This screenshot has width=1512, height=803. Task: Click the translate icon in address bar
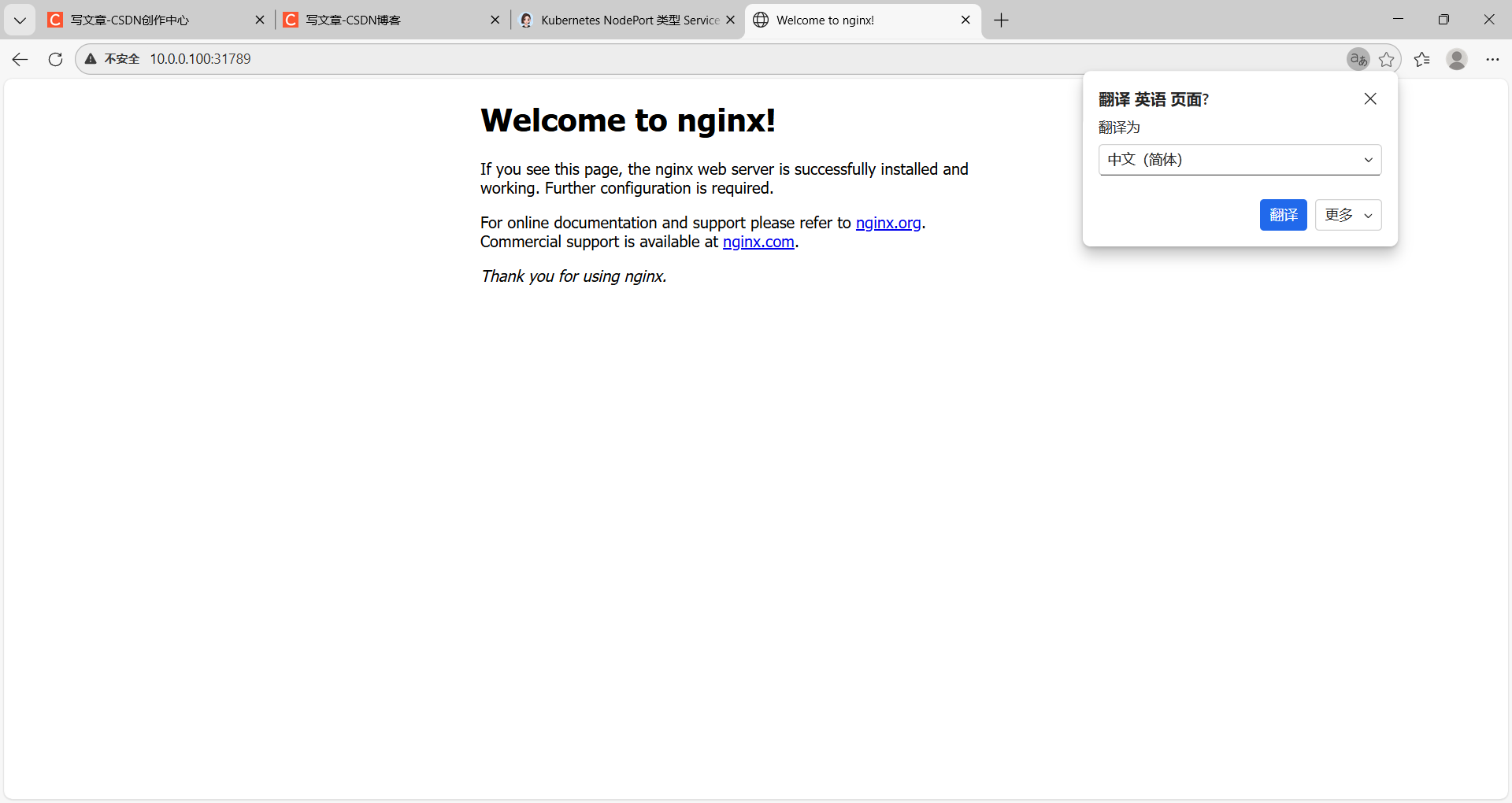click(x=1358, y=59)
